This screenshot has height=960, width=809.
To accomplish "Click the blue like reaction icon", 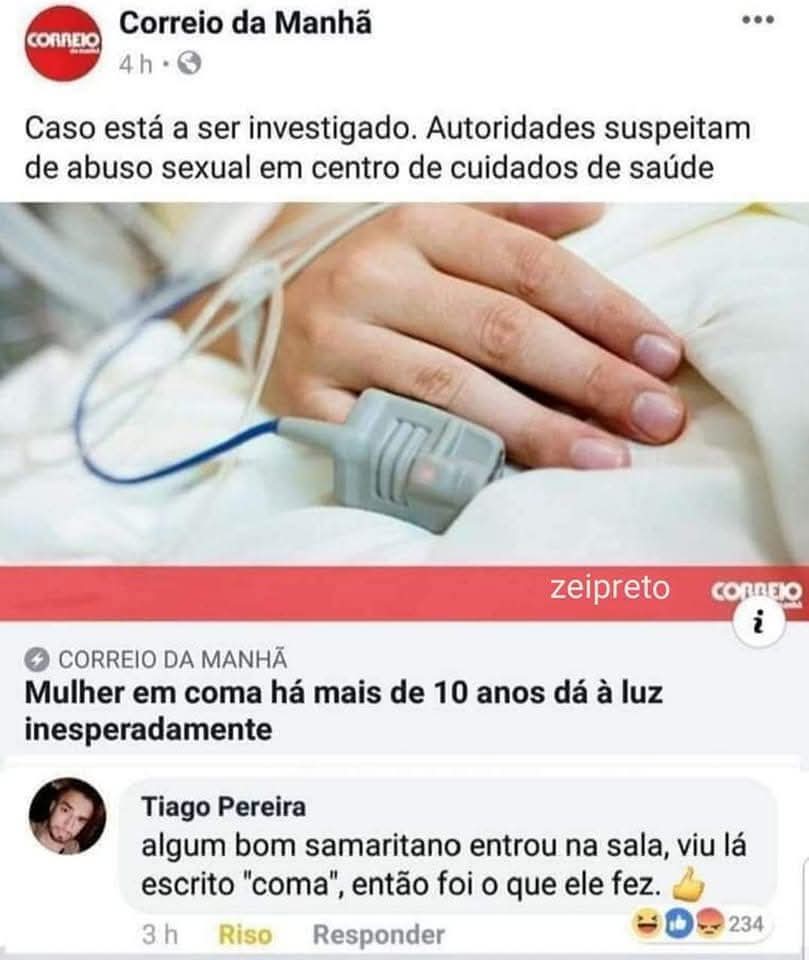I will [x=677, y=923].
